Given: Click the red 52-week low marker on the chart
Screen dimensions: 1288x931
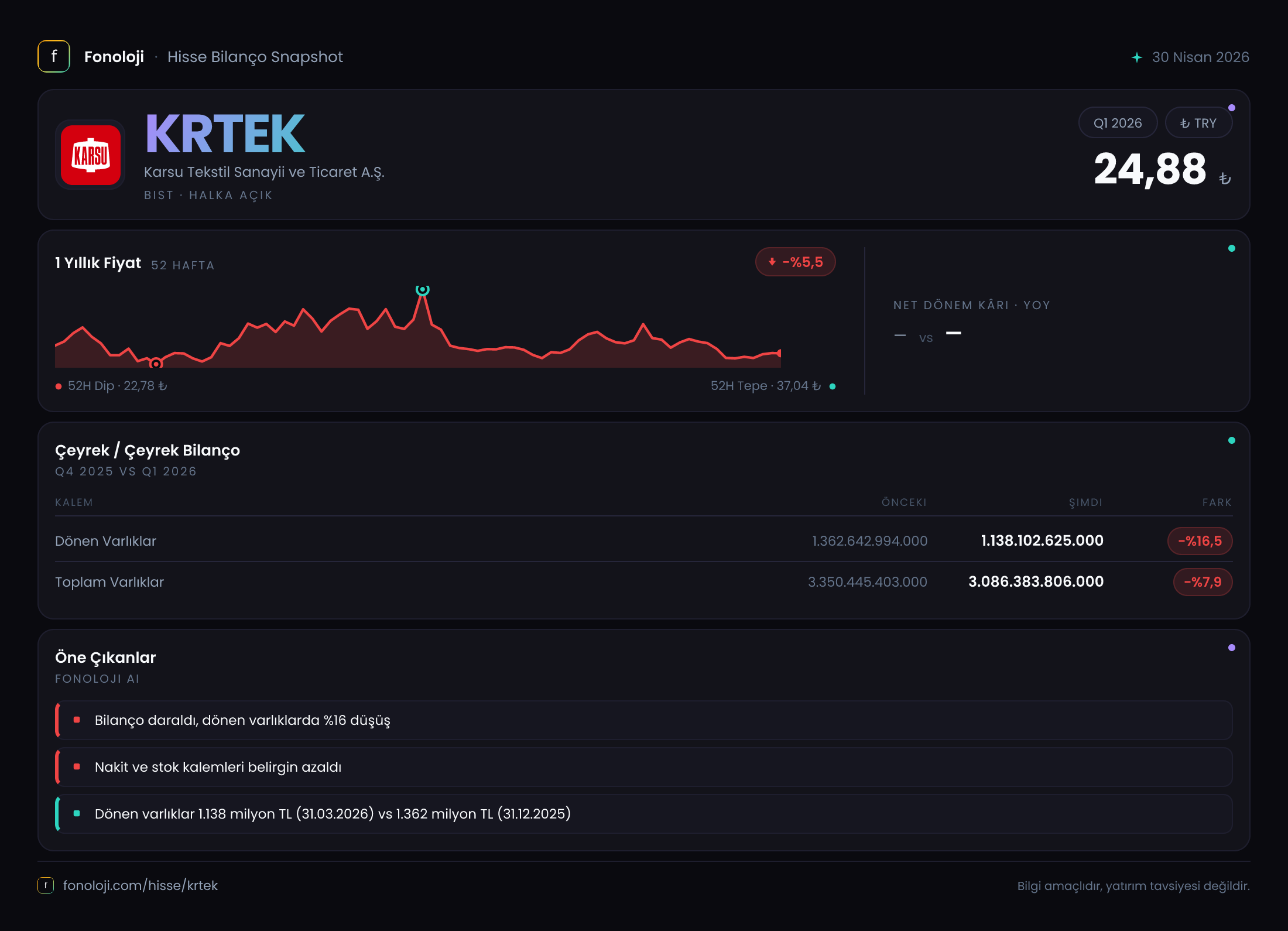Looking at the screenshot, I should click(156, 364).
